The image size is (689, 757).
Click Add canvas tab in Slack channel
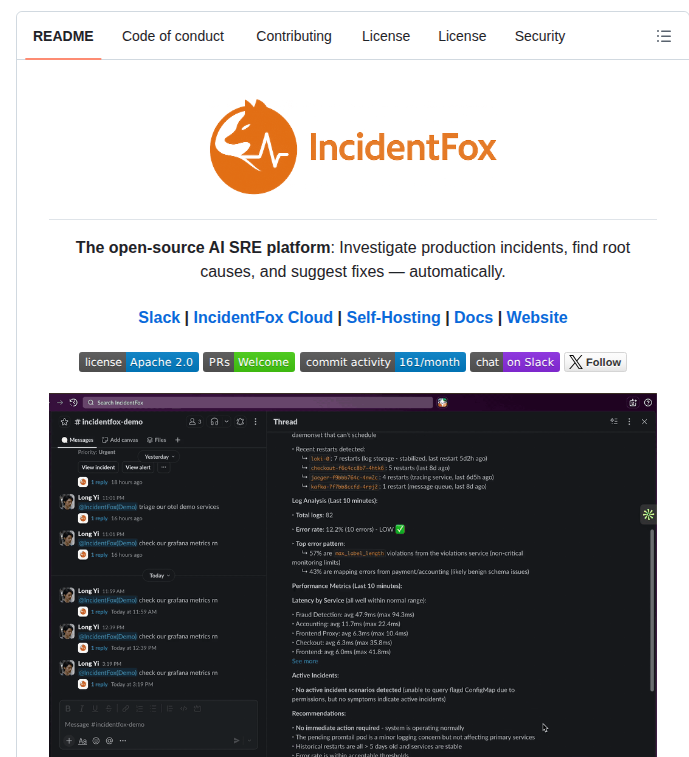coord(120,440)
